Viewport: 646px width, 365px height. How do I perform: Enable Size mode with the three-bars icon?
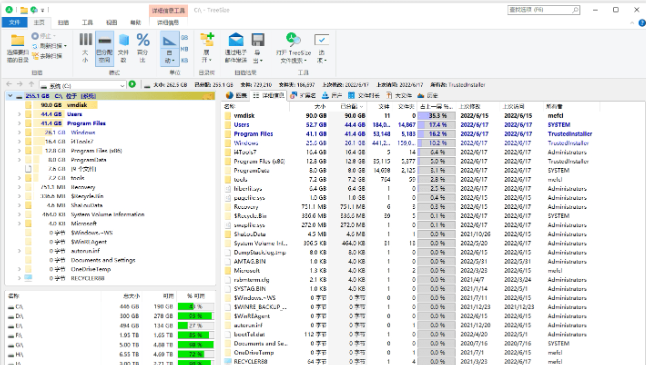point(85,40)
